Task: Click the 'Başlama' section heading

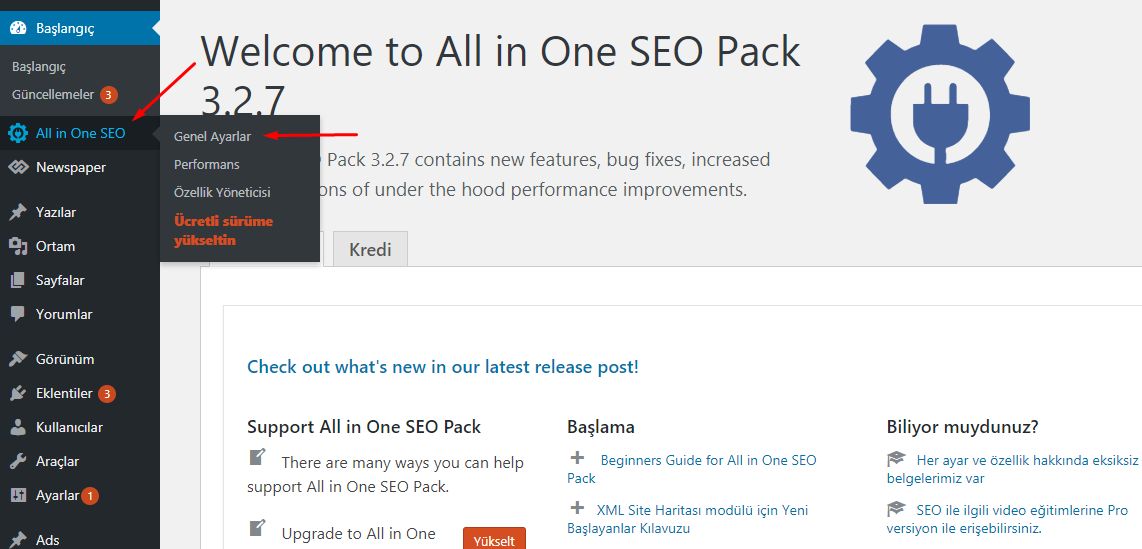Action: pyautogui.click(x=601, y=426)
